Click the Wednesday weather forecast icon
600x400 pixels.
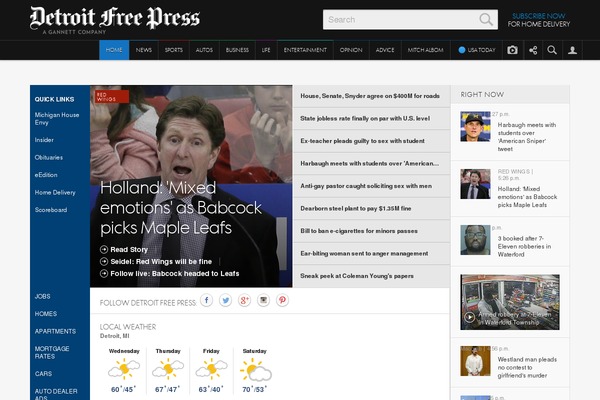[x=124, y=369]
